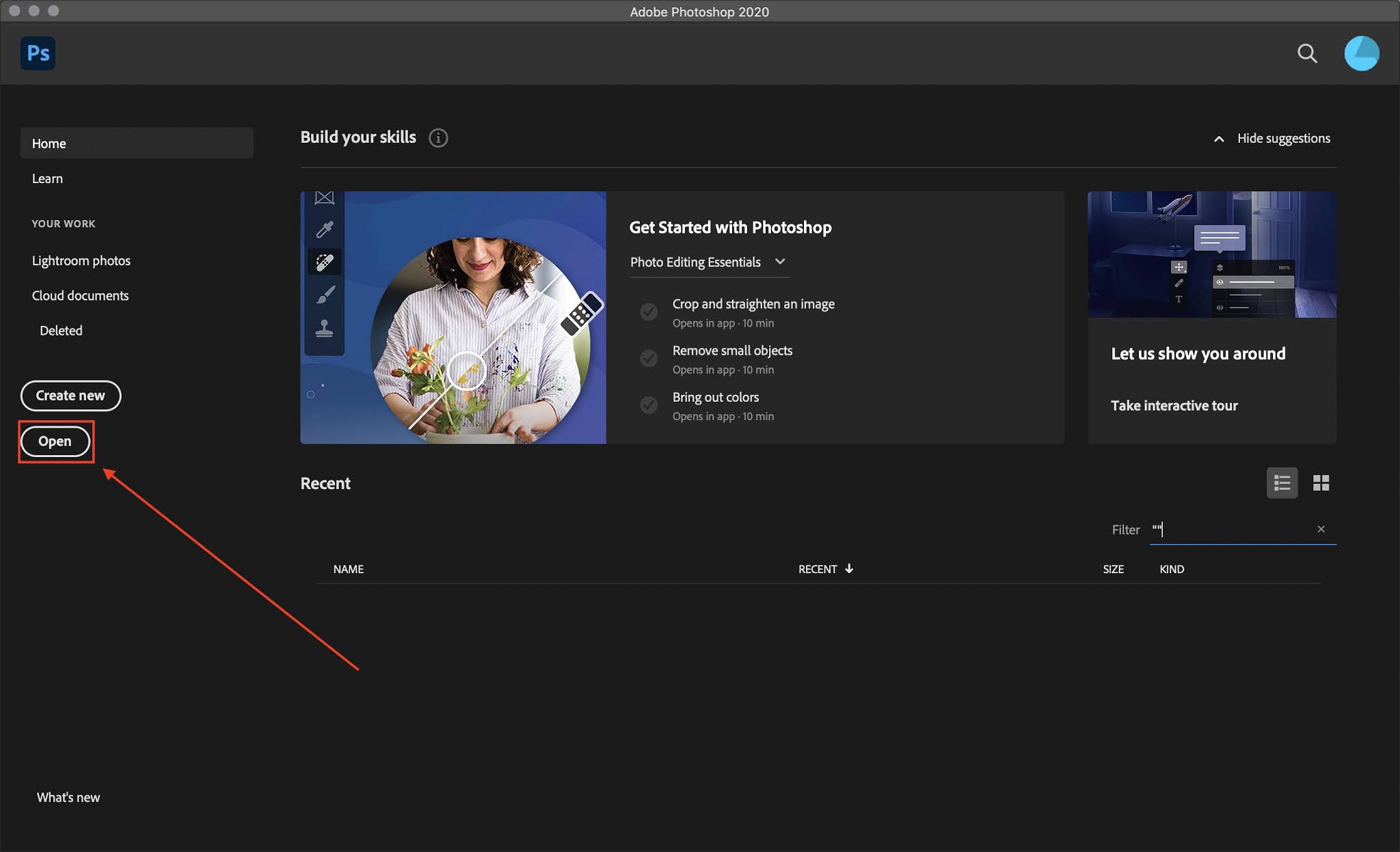Switch Recent files to list view
Viewport: 1400px width, 852px height.
(x=1282, y=483)
